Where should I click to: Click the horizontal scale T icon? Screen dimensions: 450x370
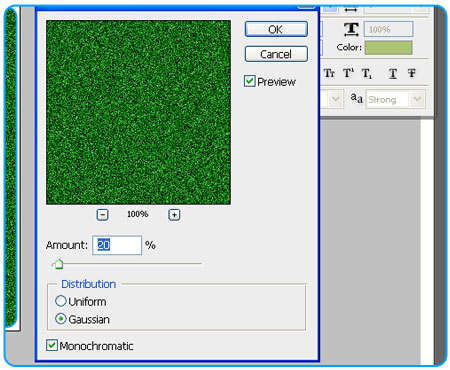[x=351, y=29]
